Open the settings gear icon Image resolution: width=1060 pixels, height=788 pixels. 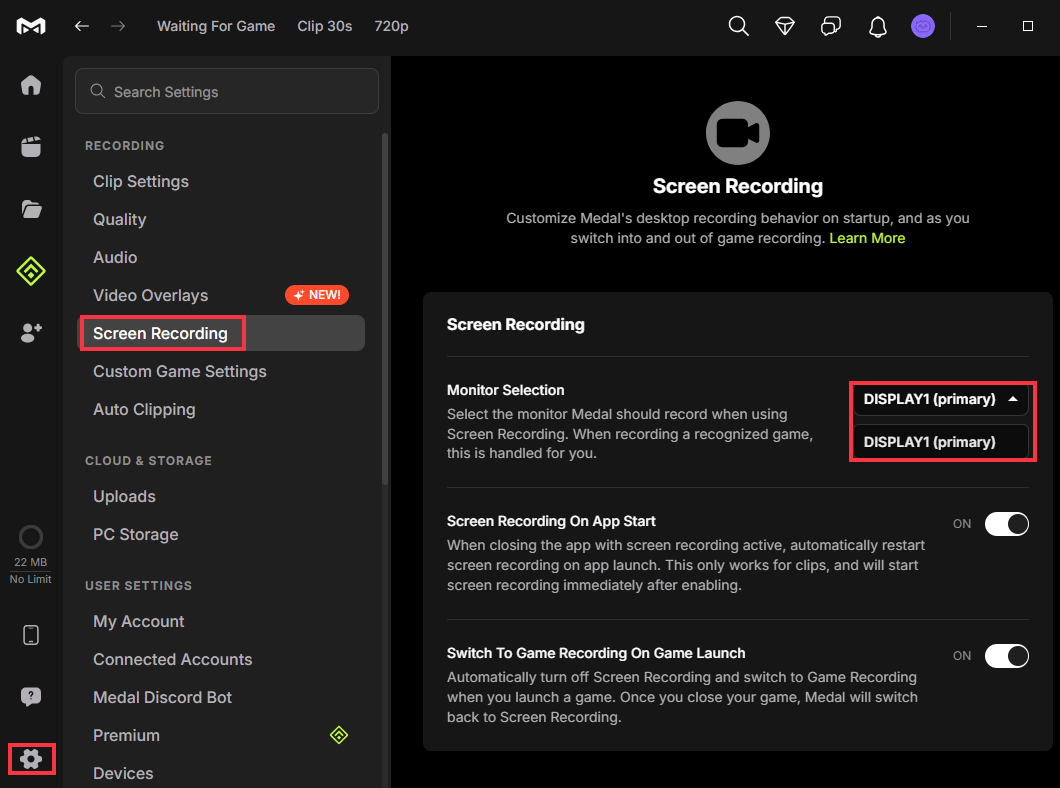(31, 759)
